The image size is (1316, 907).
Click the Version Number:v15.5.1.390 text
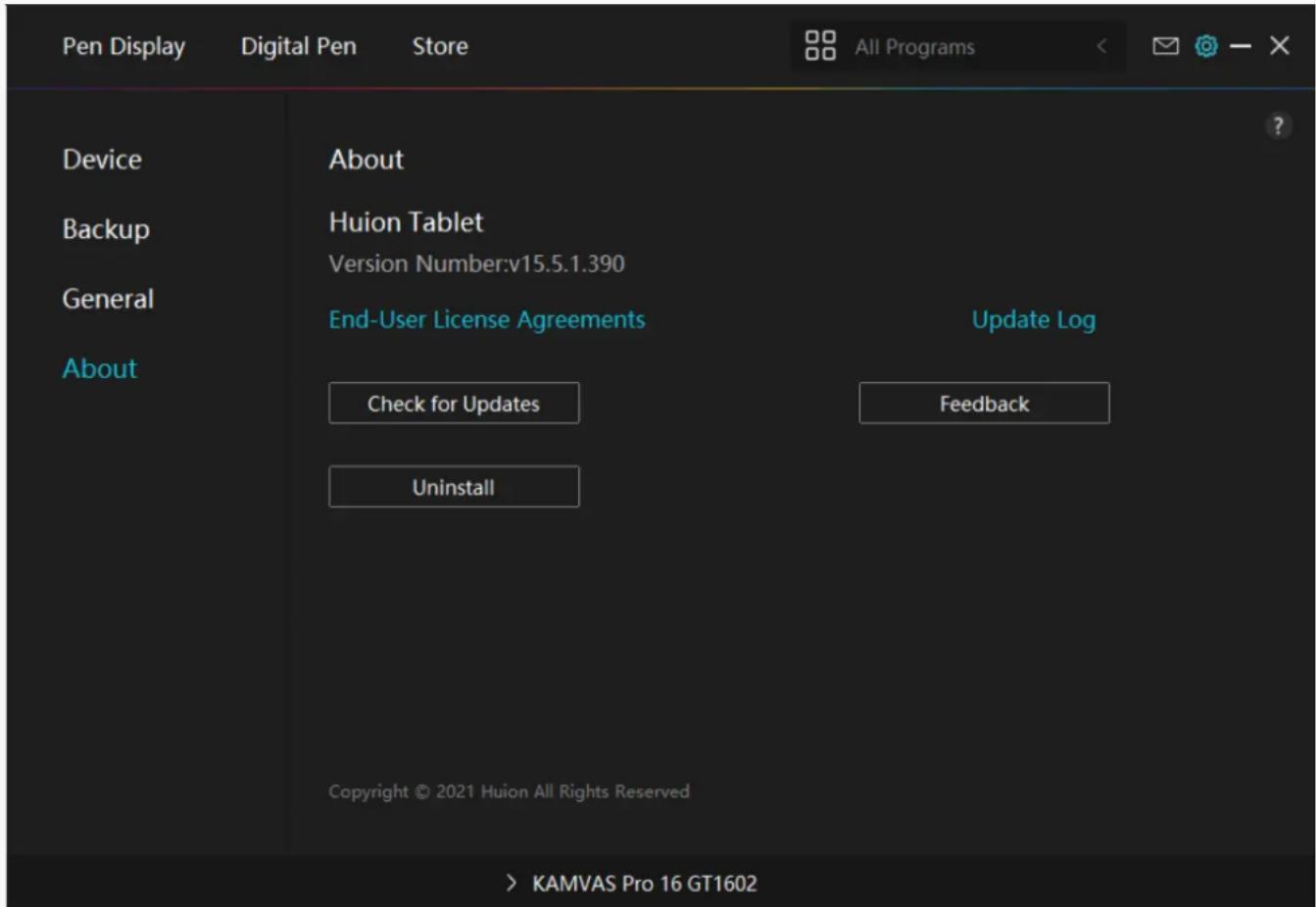point(476,263)
